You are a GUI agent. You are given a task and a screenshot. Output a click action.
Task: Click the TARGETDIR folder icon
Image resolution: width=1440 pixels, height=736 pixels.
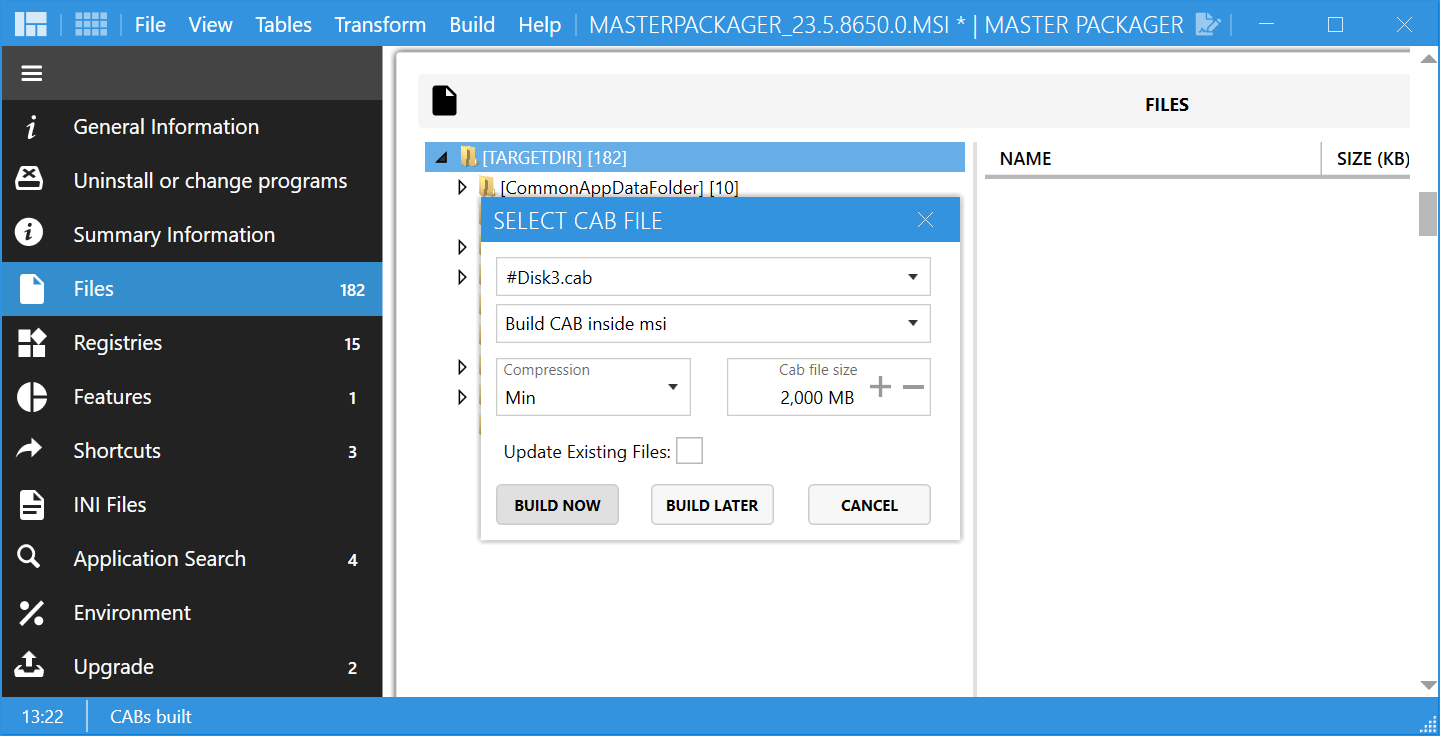pyautogui.click(x=468, y=157)
